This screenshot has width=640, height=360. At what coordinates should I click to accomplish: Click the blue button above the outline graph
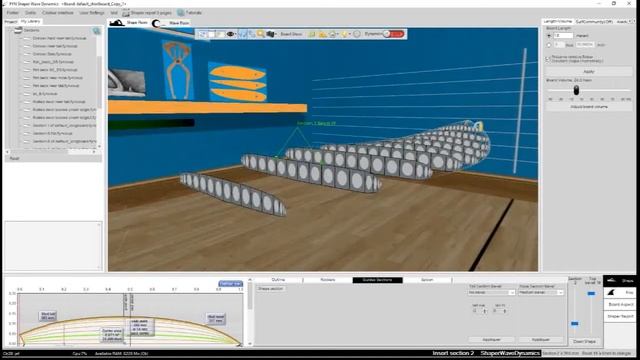coord(231,283)
